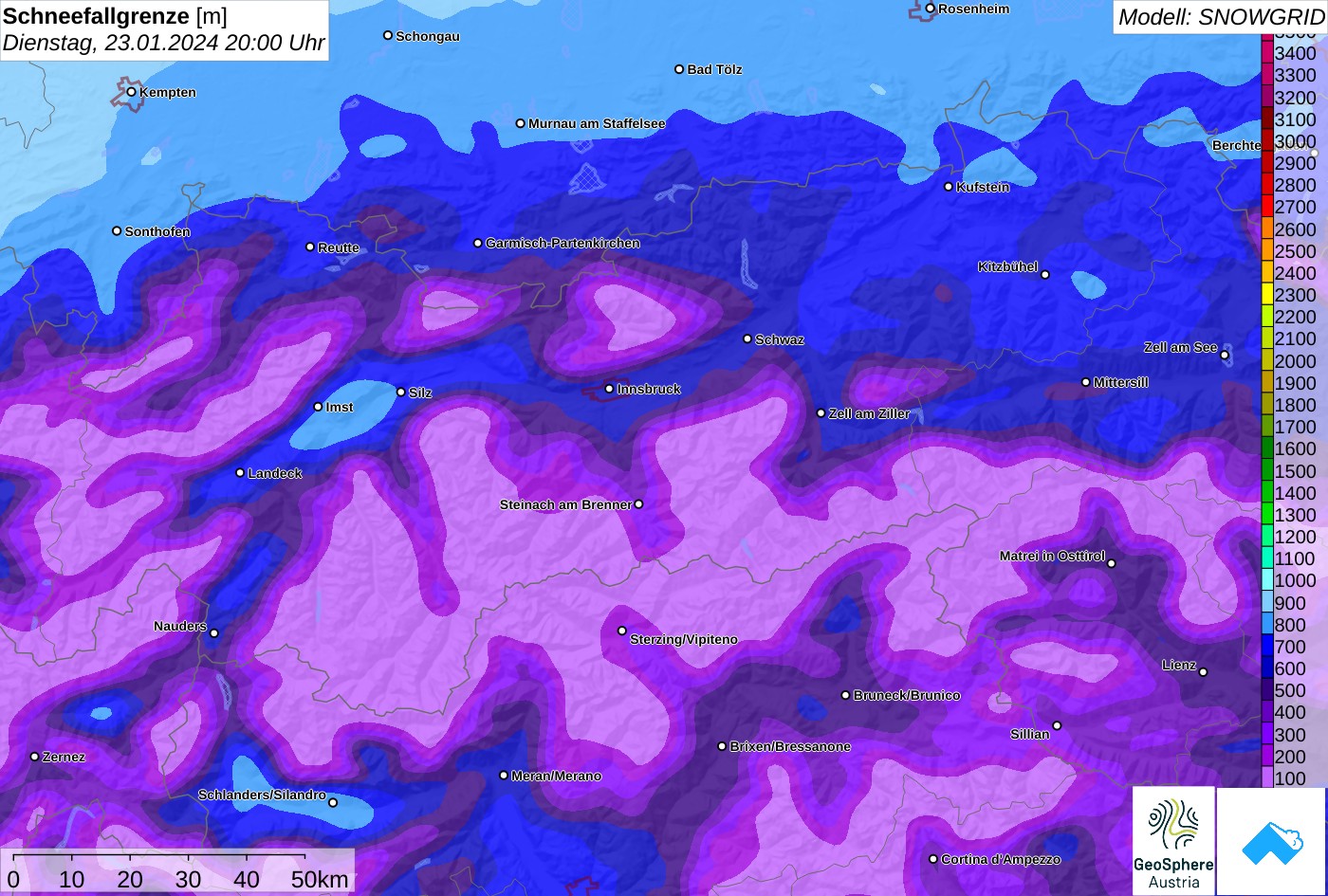Select the Schwaz marker dot

click(747, 338)
